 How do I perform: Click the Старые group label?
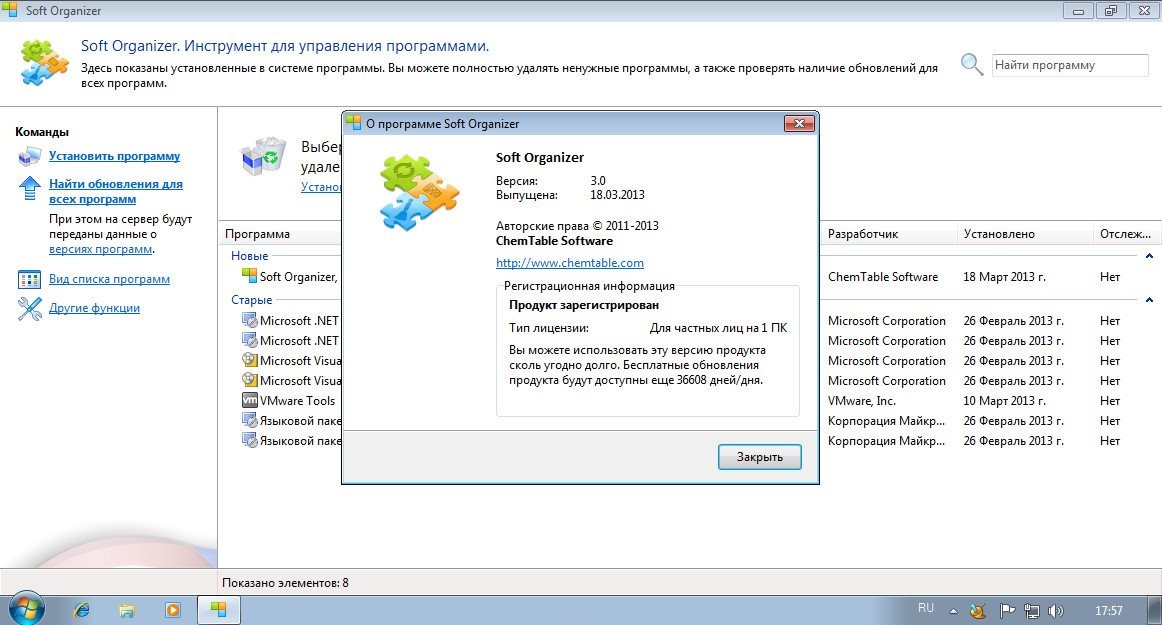point(251,300)
